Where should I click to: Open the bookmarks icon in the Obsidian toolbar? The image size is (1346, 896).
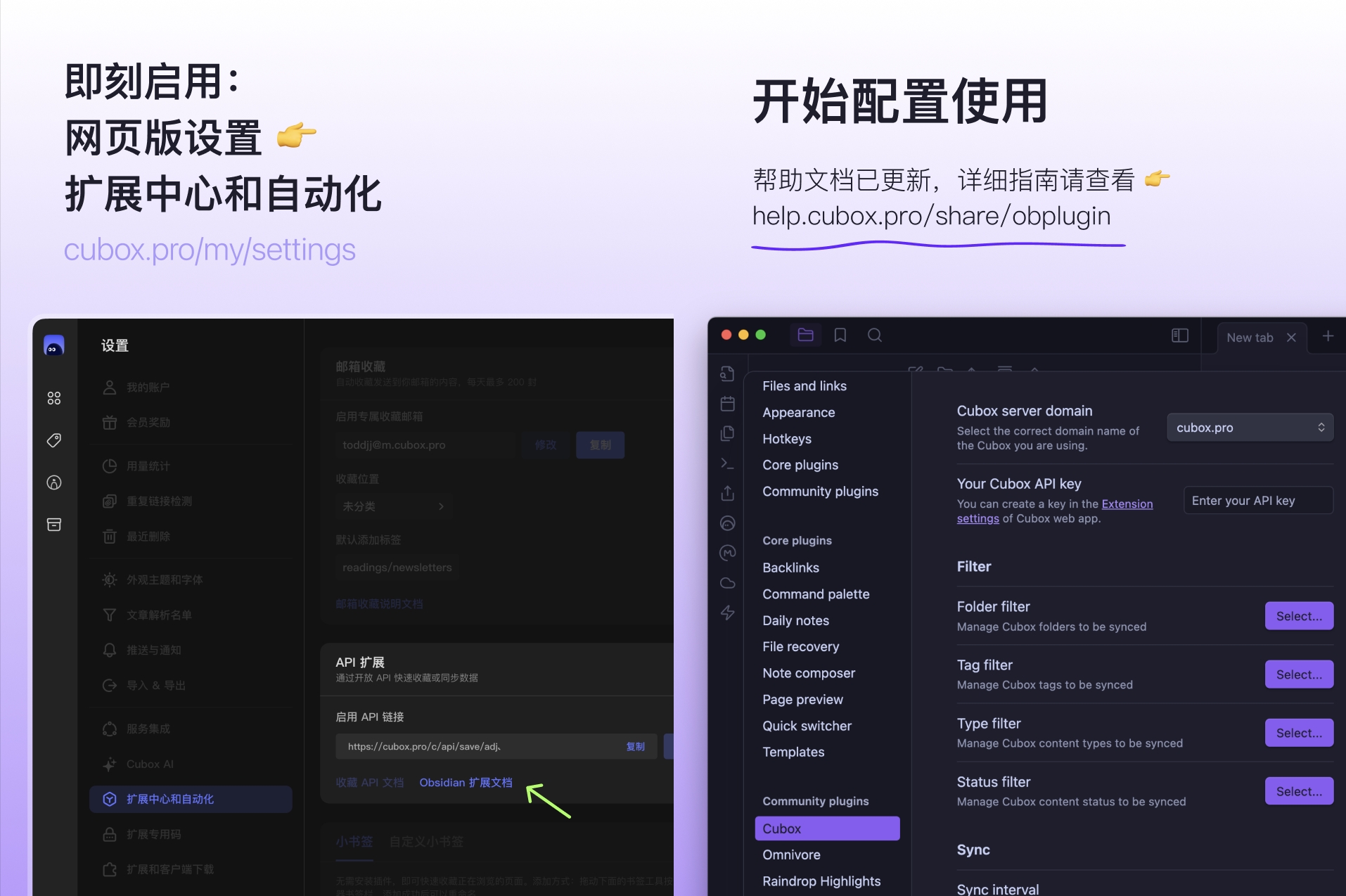840,335
